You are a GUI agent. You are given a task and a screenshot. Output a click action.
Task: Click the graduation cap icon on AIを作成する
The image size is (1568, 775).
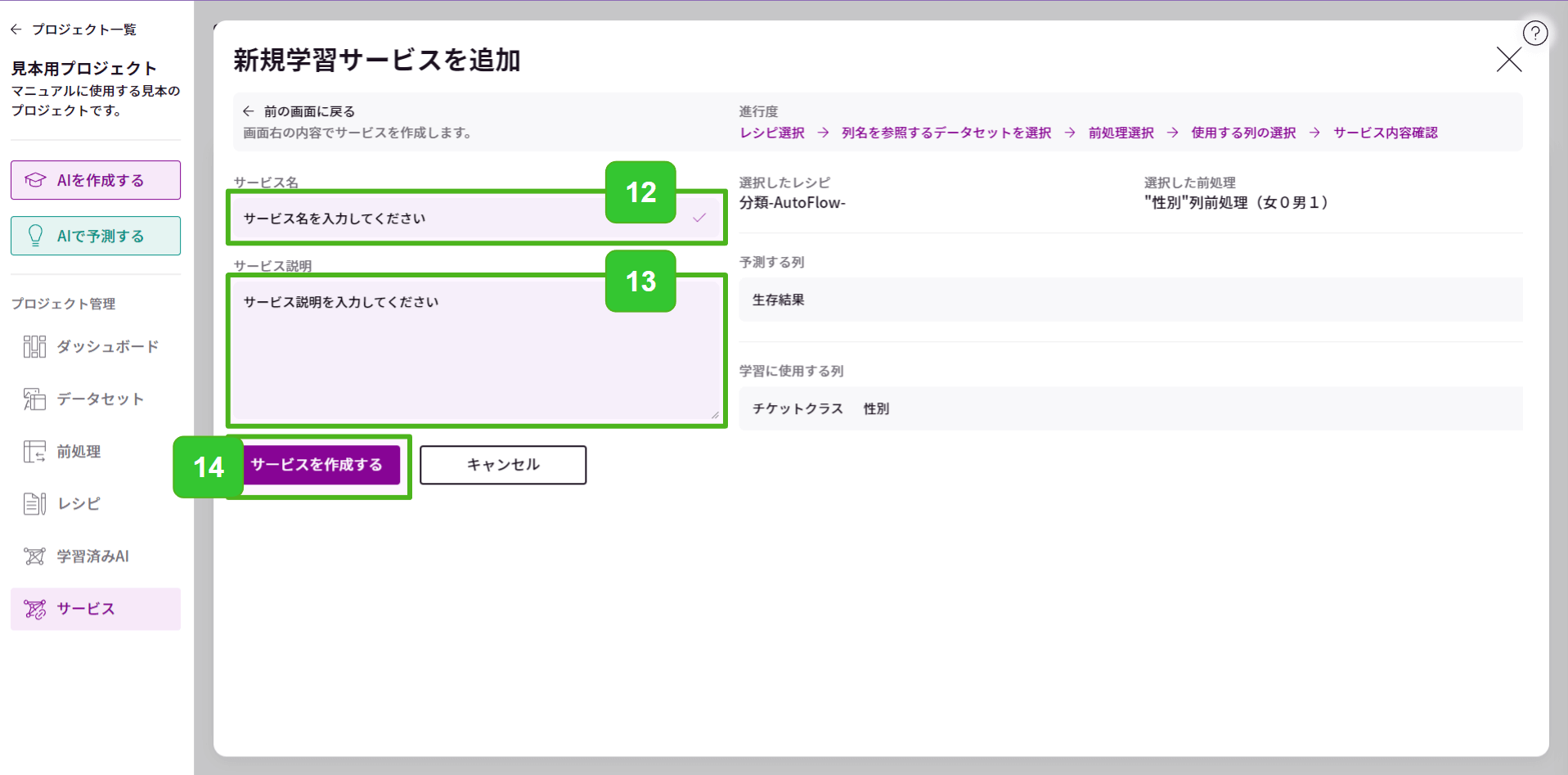point(35,180)
